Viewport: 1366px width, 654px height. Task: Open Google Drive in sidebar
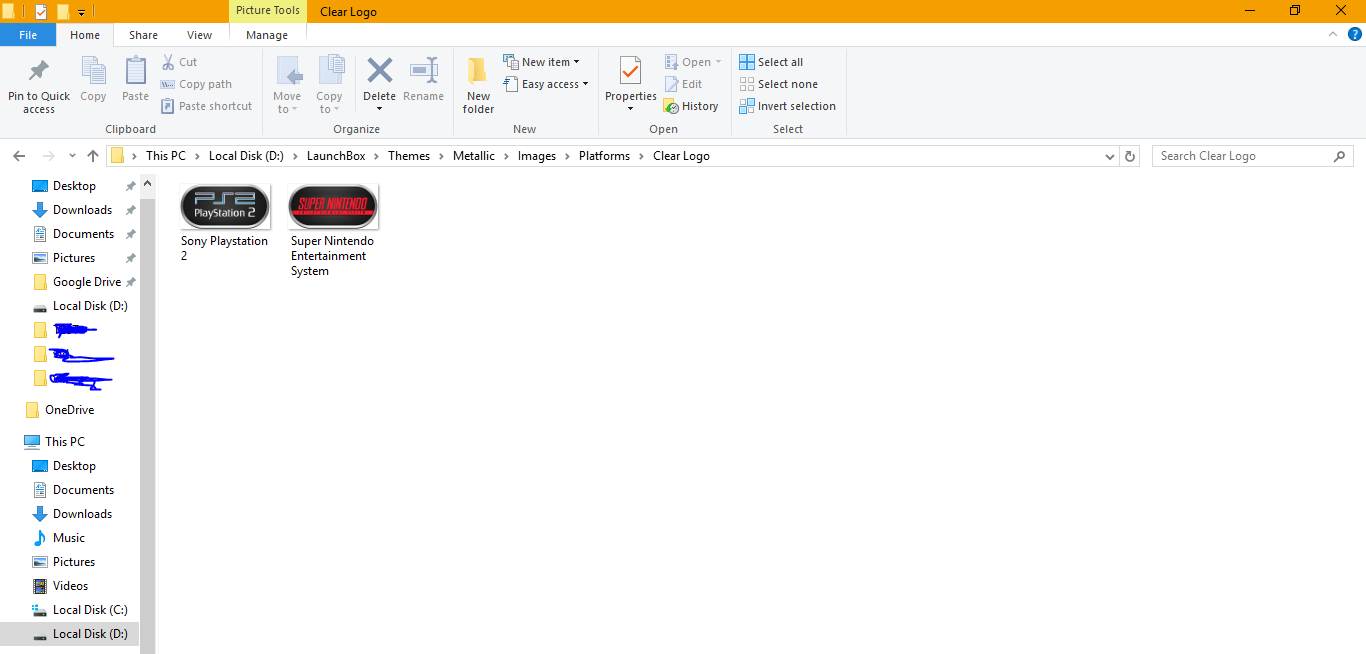coord(87,282)
